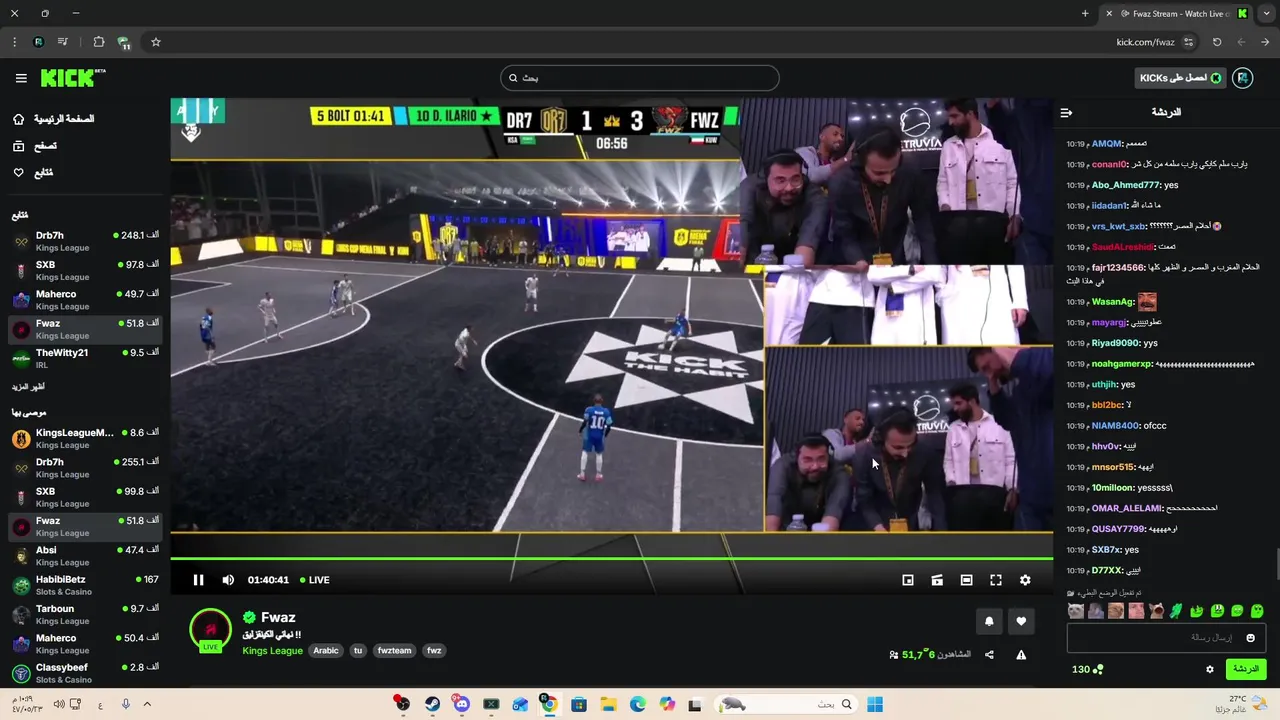Image resolution: width=1280 pixels, height=720 pixels.
Task: Open Kings League category link below title
Action: [272, 650]
